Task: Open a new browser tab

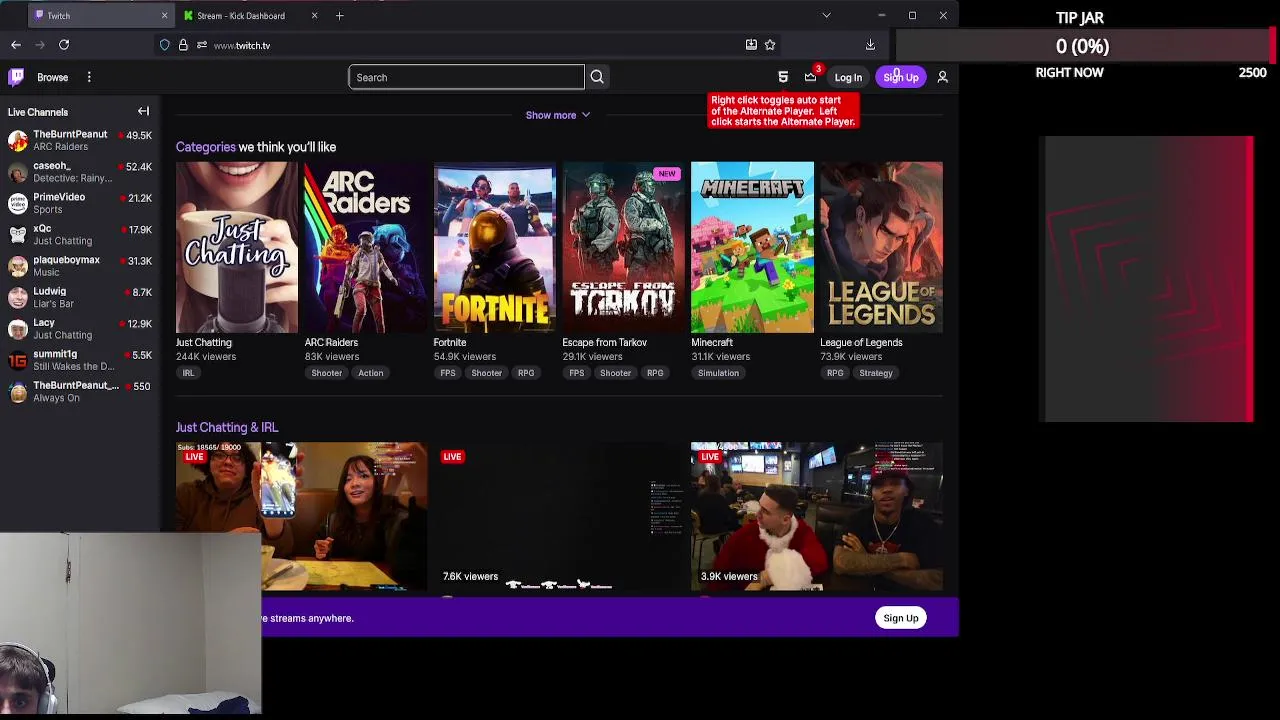Action: [x=340, y=15]
